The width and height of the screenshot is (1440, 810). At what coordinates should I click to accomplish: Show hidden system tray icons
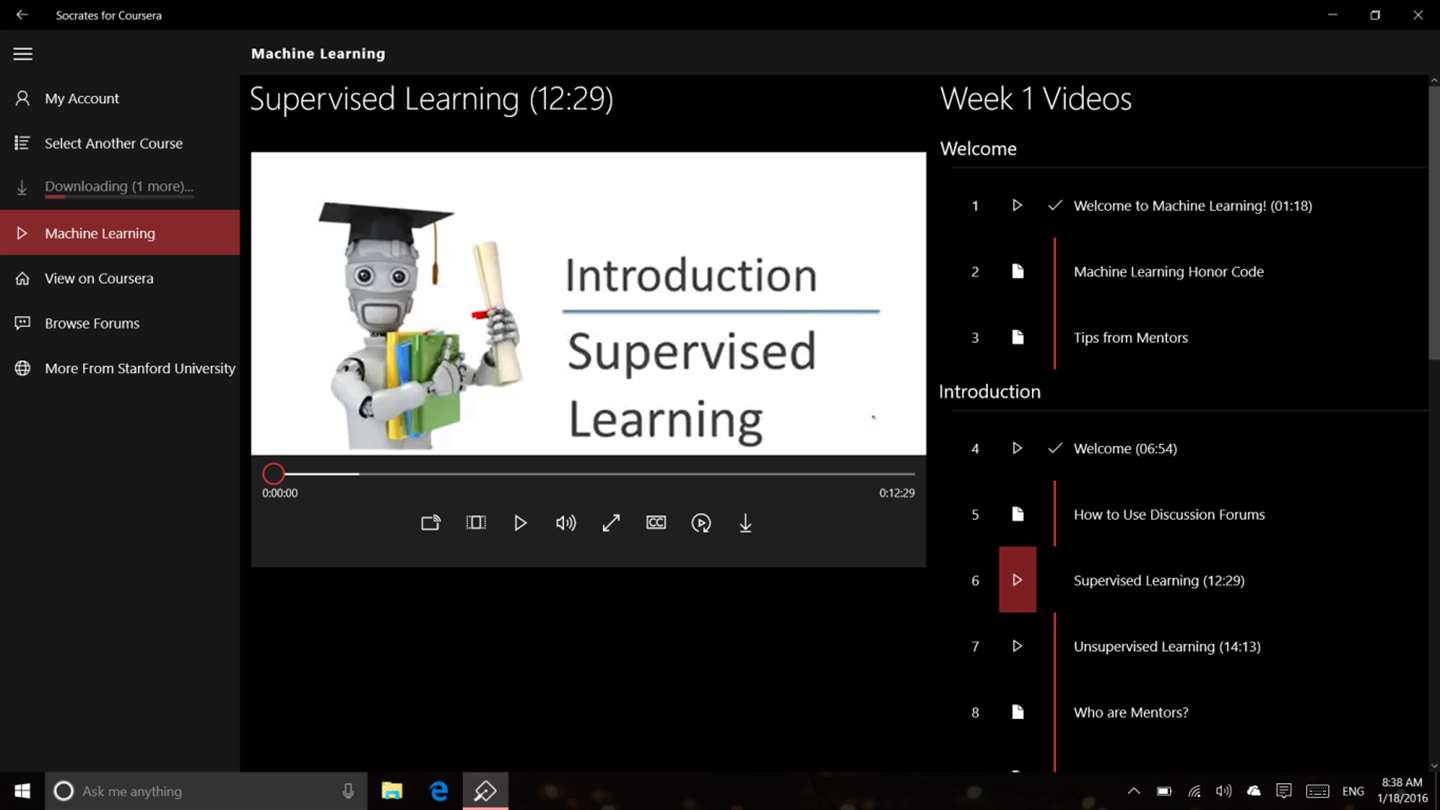1133,791
